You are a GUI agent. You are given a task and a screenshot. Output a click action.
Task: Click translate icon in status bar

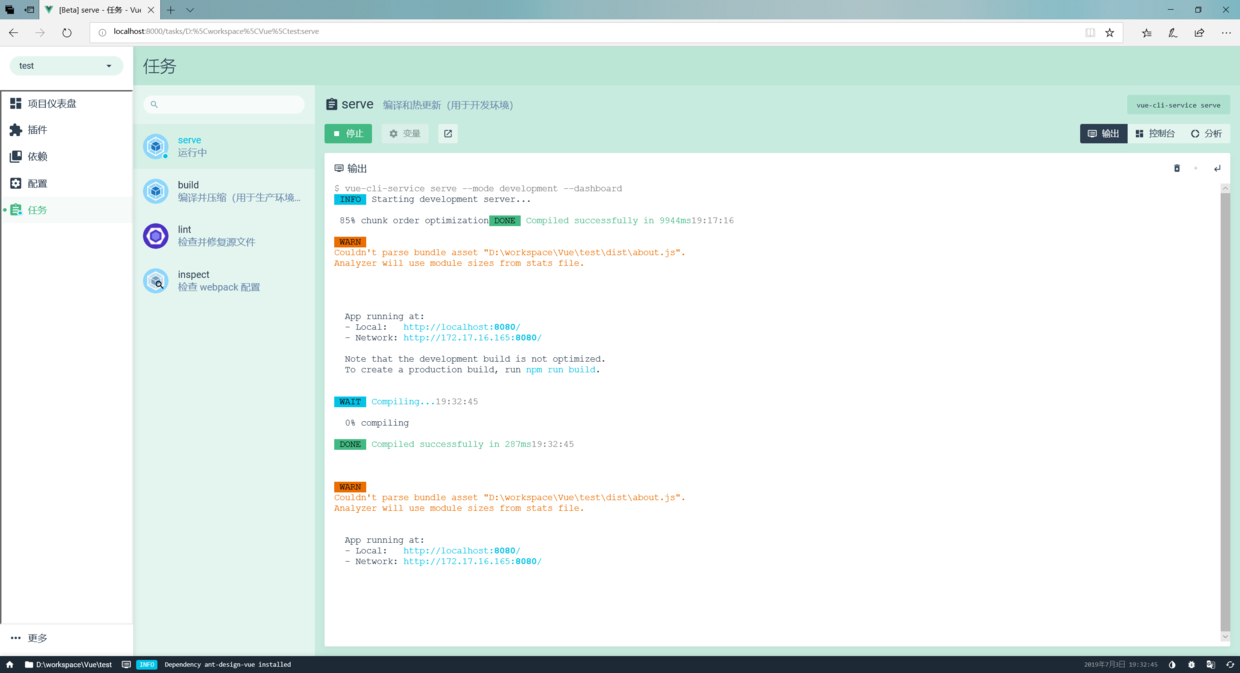(x=1211, y=664)
